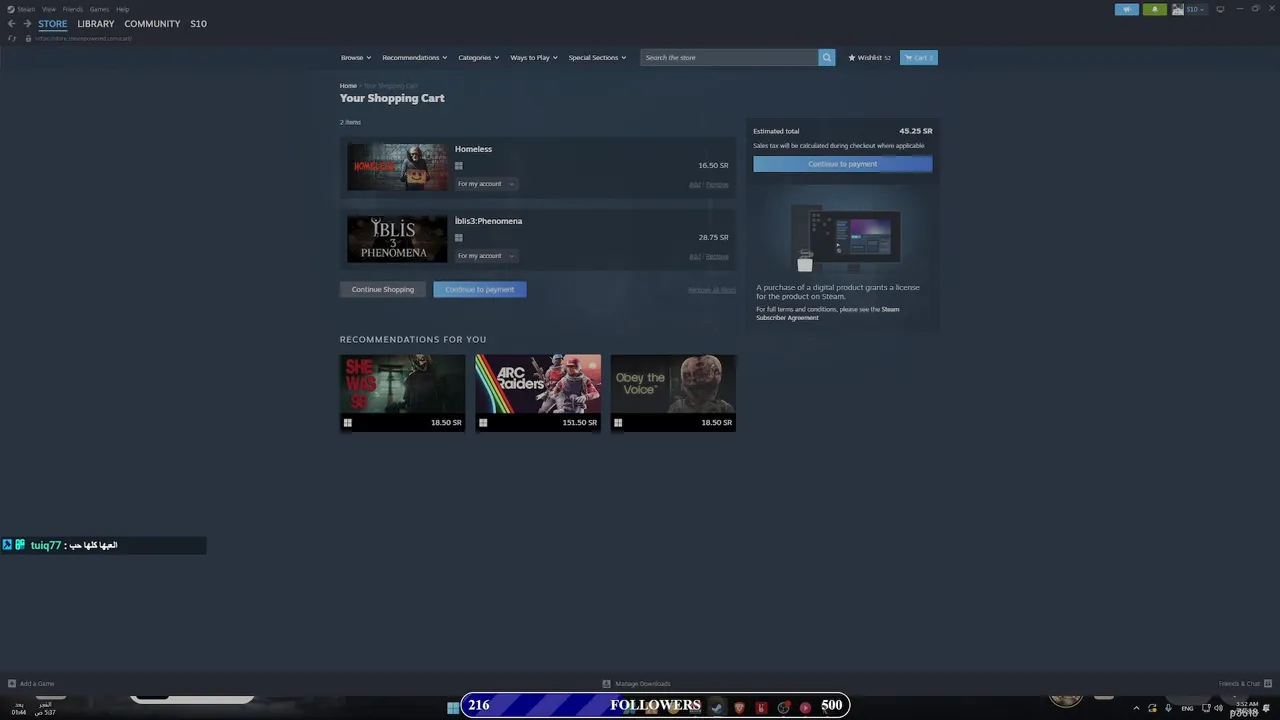Go to the Home breadcrumb link
The image size is (1280, 720).
(348, 86)
